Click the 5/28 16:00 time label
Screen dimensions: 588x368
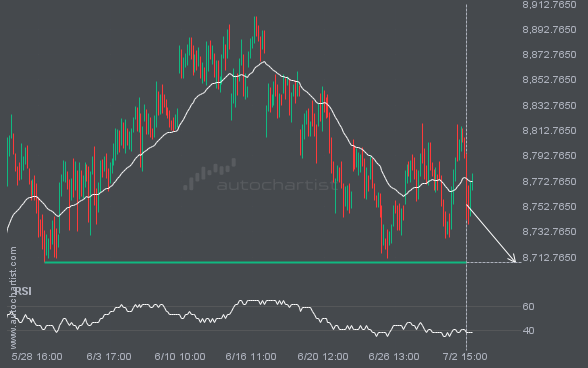(x=37, y=357)
